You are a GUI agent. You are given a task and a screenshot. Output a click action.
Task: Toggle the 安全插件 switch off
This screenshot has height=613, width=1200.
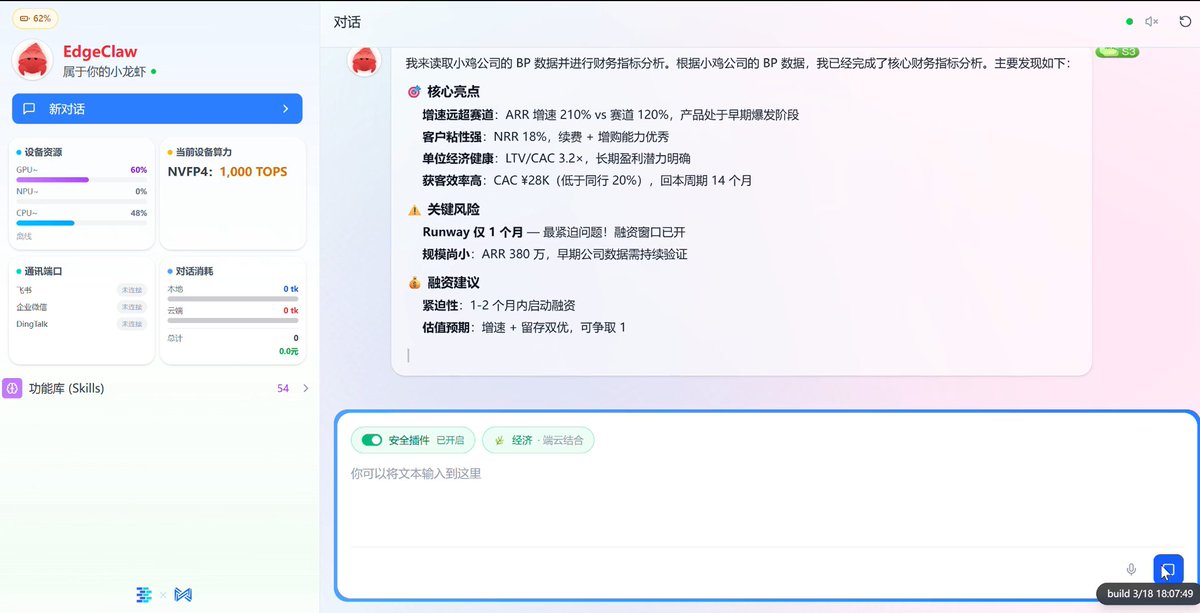372,440
